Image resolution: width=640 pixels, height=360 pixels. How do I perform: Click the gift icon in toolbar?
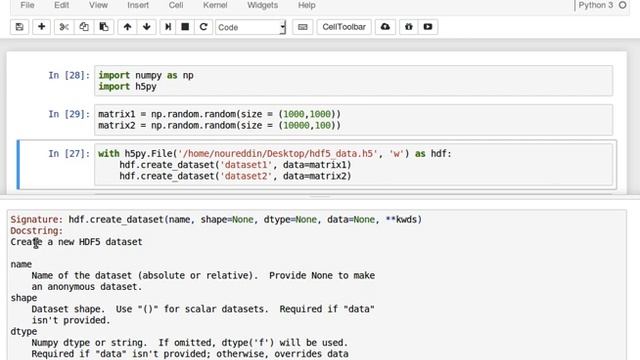click(x=409, y=27)
